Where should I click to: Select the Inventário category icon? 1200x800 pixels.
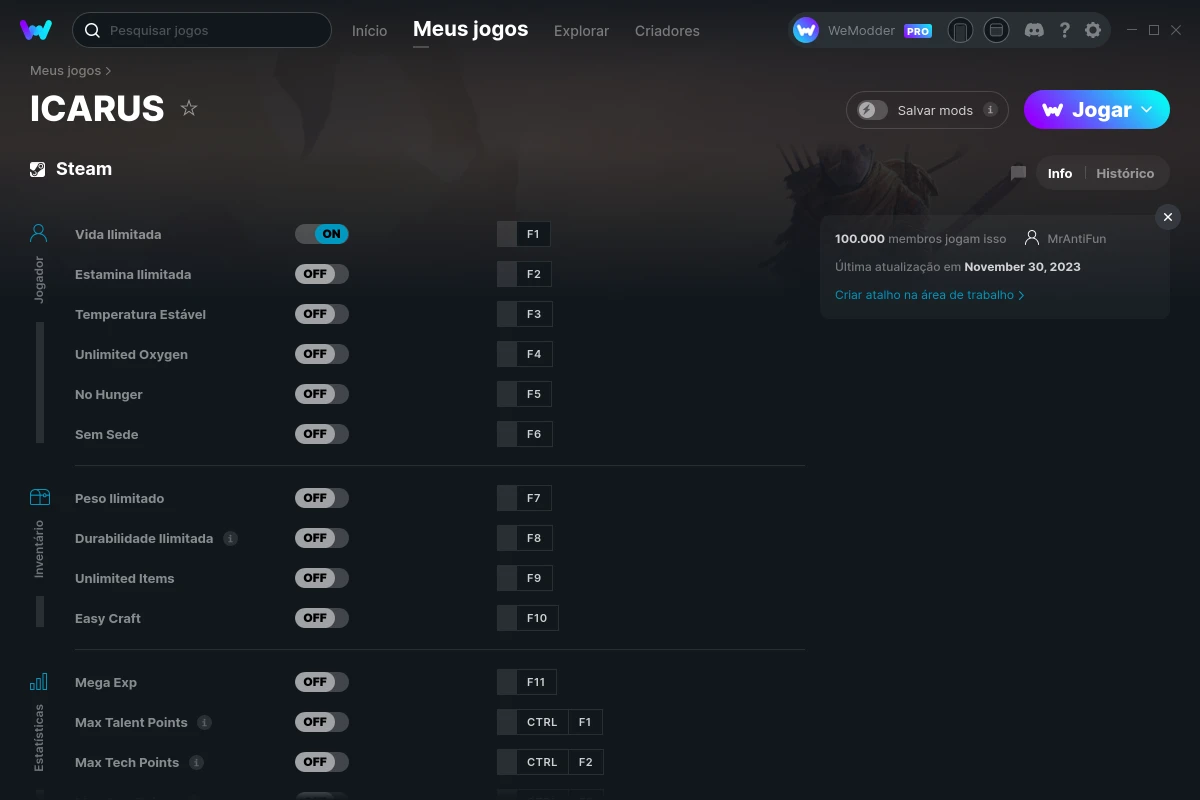[39, 497]
